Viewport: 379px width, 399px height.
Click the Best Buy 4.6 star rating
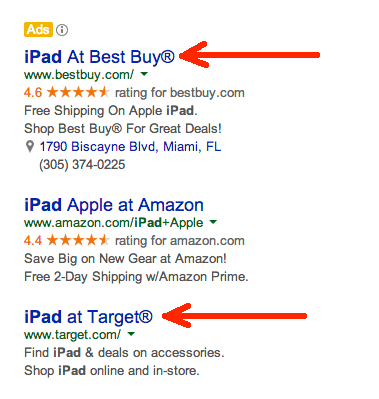(x=67, y=92)
